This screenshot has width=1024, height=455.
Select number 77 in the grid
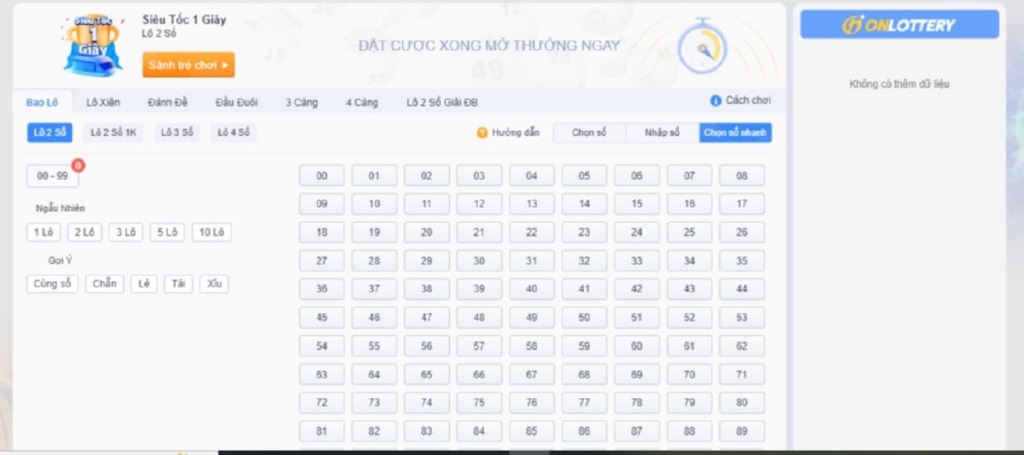[x=584, y=403]
